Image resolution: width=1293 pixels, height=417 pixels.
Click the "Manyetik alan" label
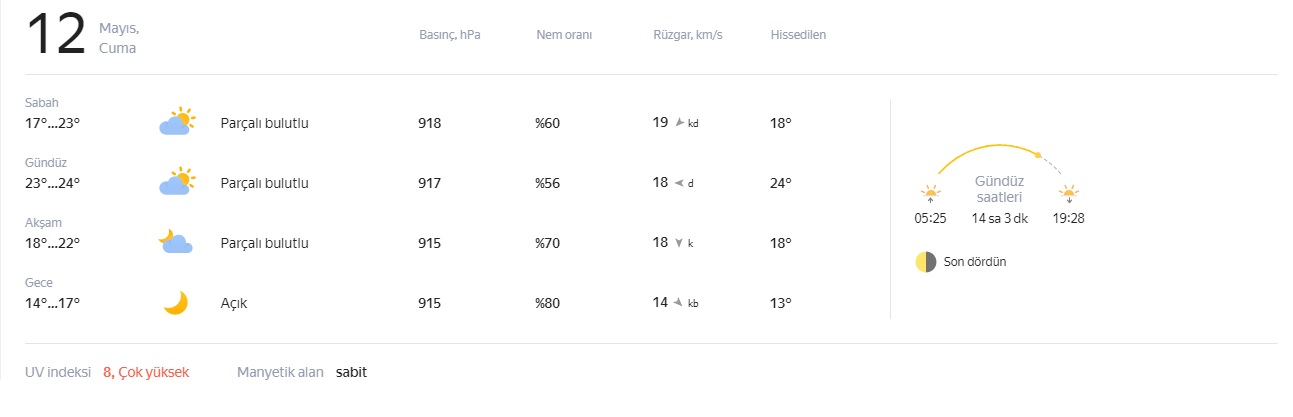point(280,372)
